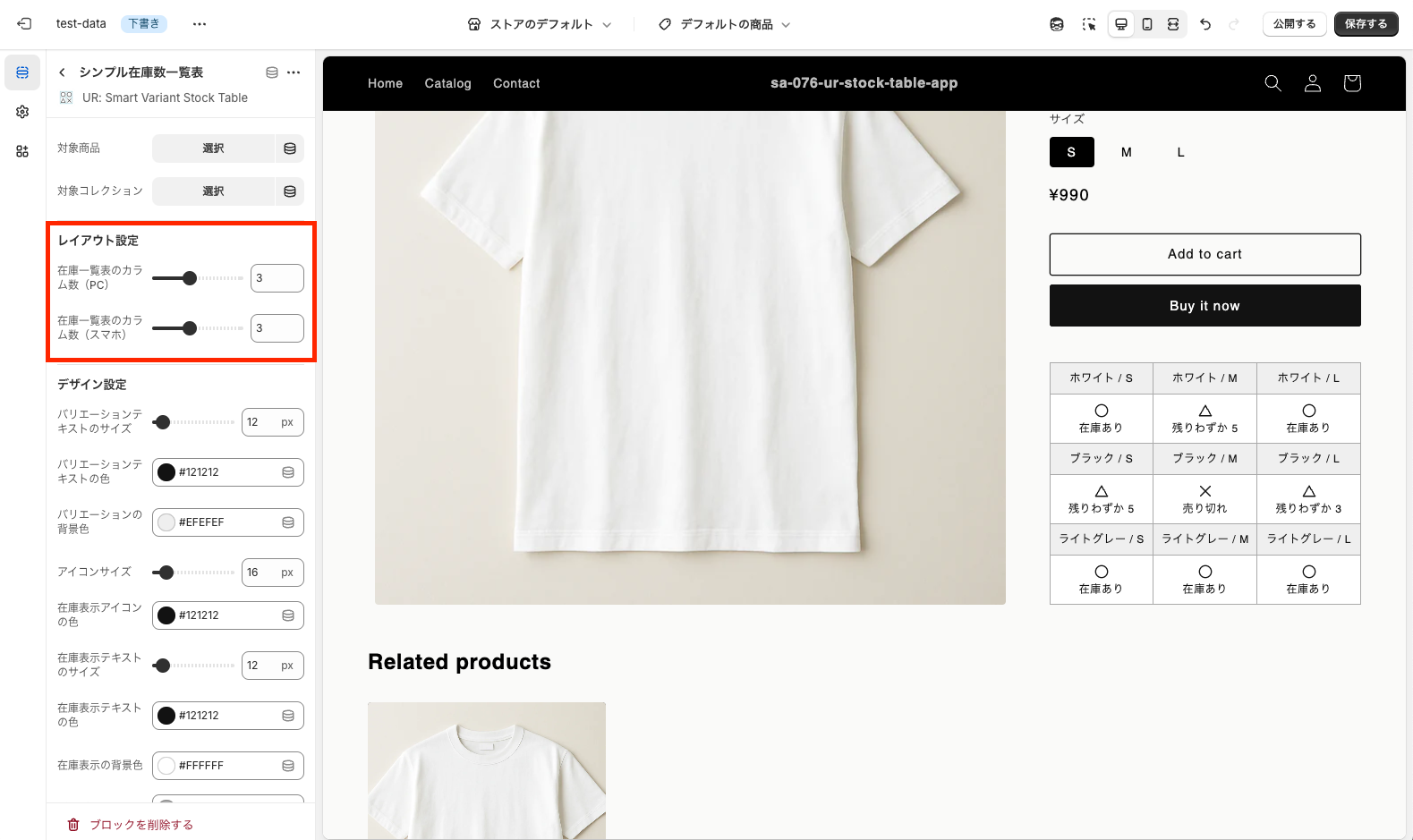Viewport: 1413px width, 840px height.
Task: Open the three-dot menu beside test-data
Action: 200,24
